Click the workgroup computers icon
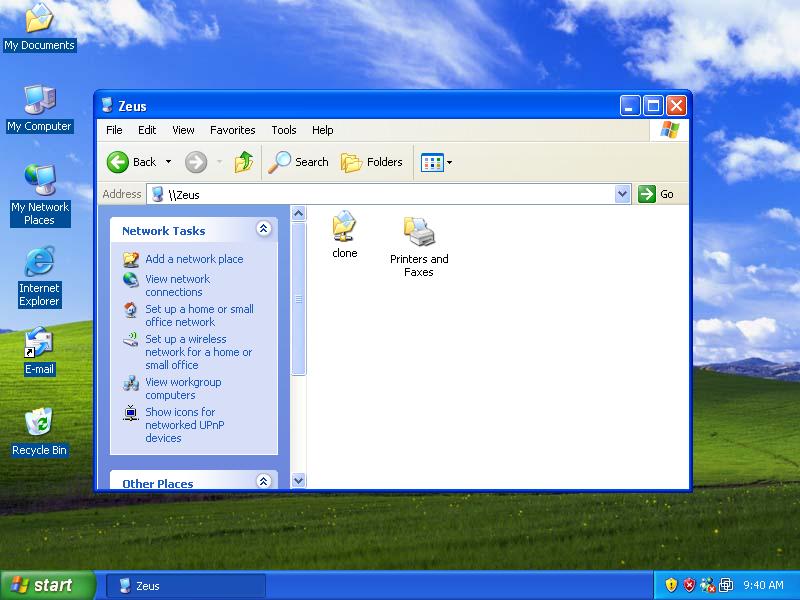800x600 pixels. coord(131,383)
